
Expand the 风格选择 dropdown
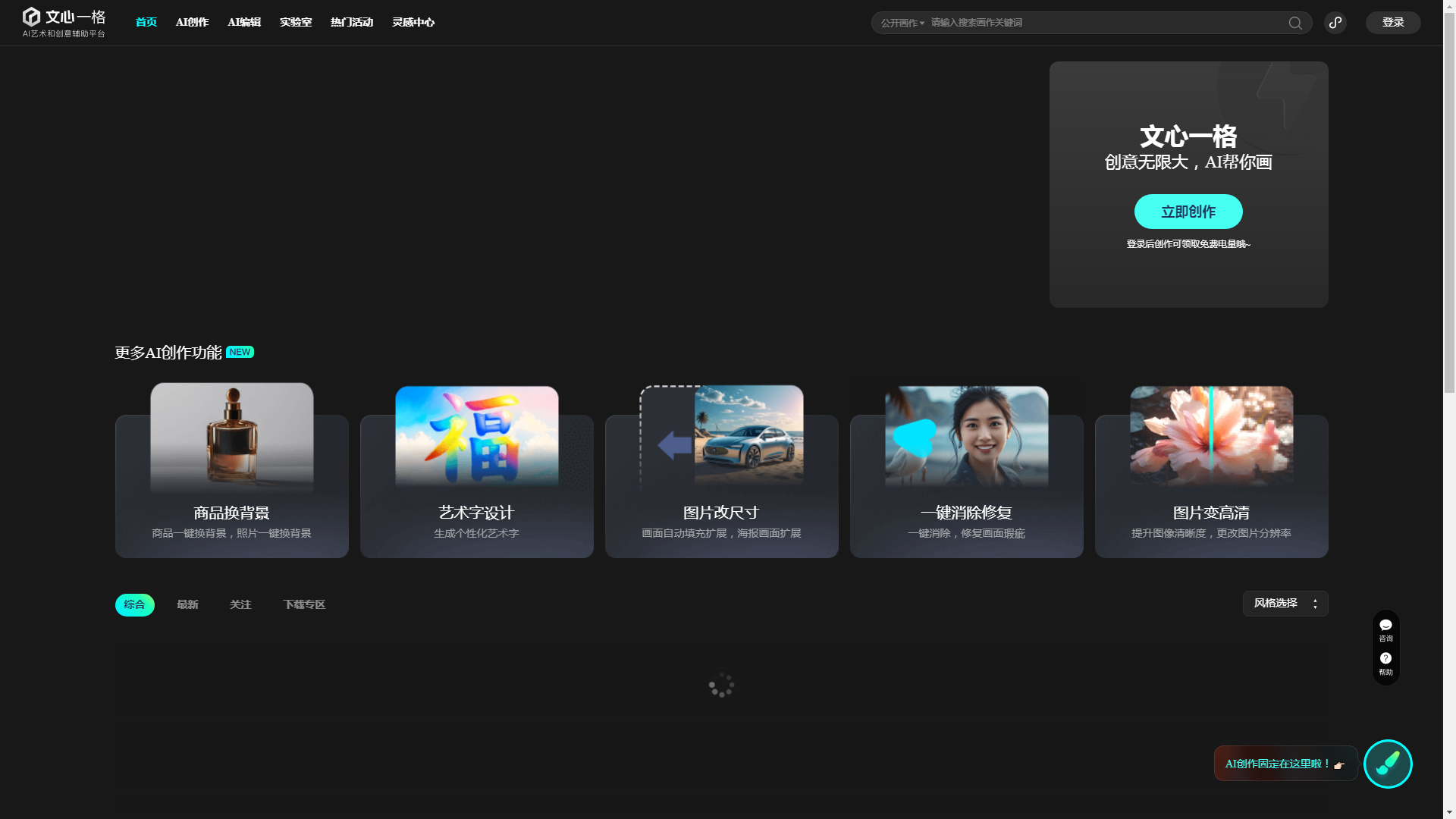[x=1285, y=604]
